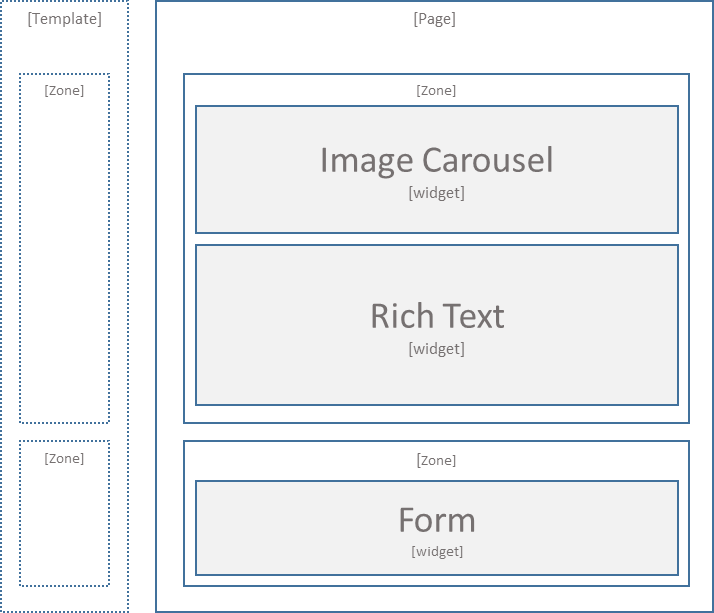Click the lower template [Zone] label
This screenshot has height=613, width=714.
[x=64, y=459]
